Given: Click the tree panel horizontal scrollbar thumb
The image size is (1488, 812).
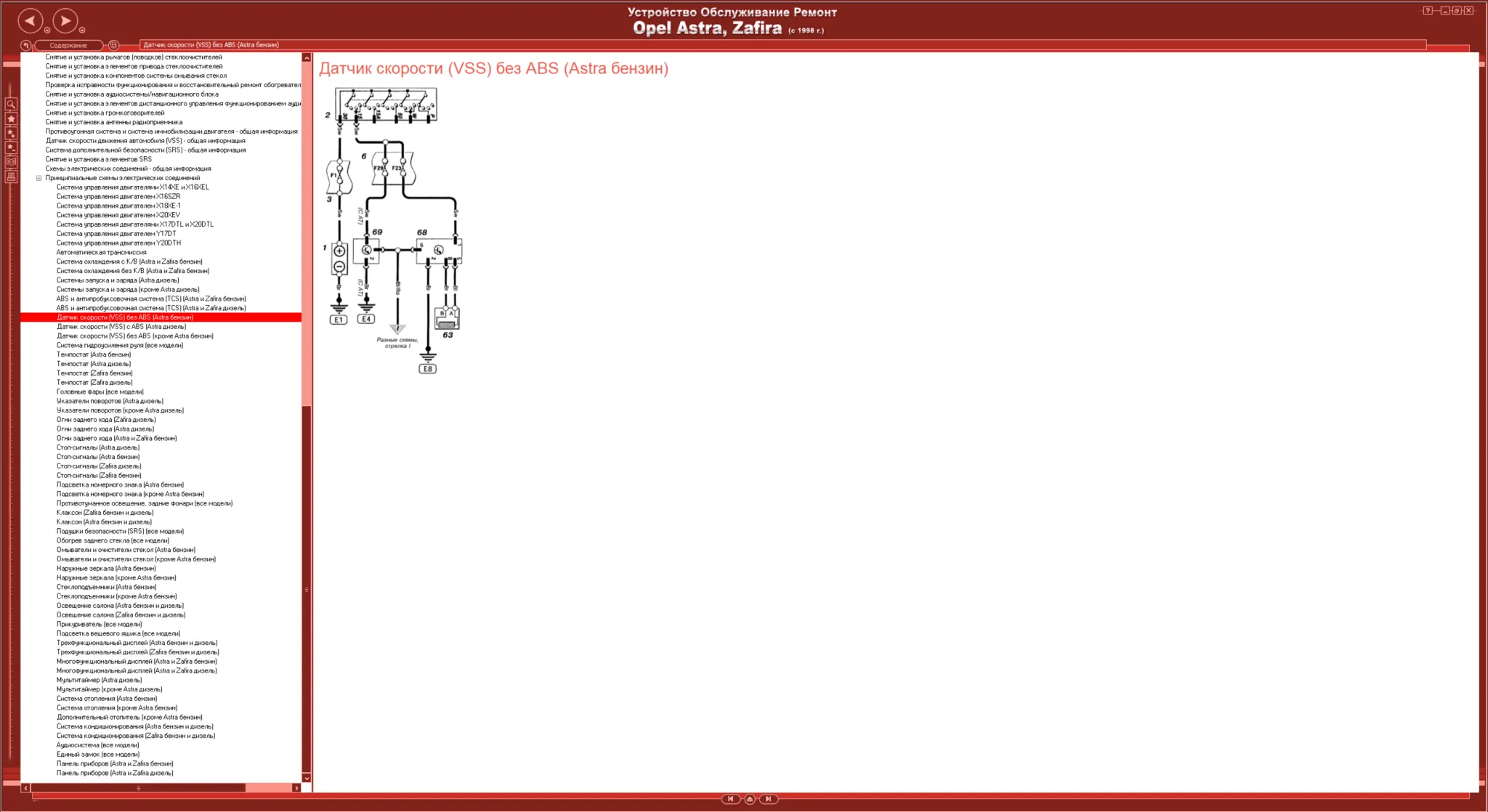Looking at the screenshot, I should tap(138, 787).
